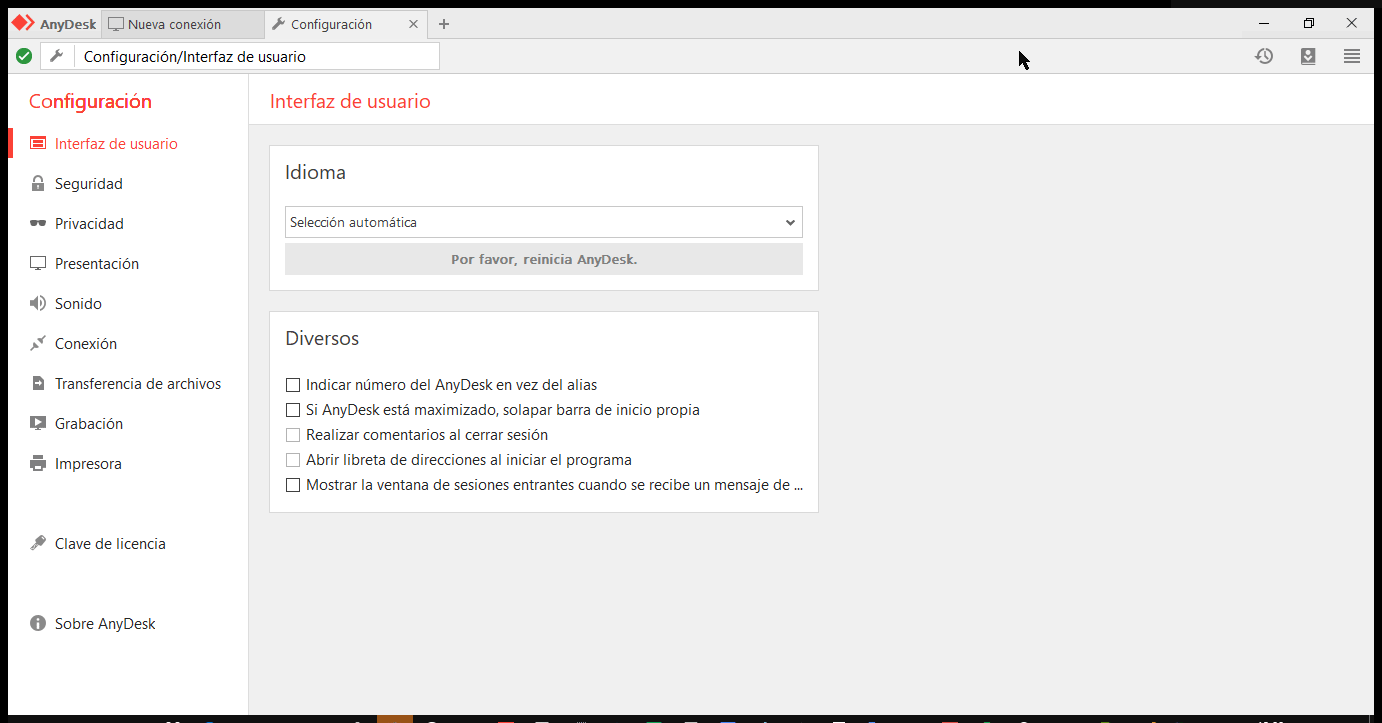Open Interfaz de usuario settings section
Screen dimensions: 1382x723
(x=116, y=144)
